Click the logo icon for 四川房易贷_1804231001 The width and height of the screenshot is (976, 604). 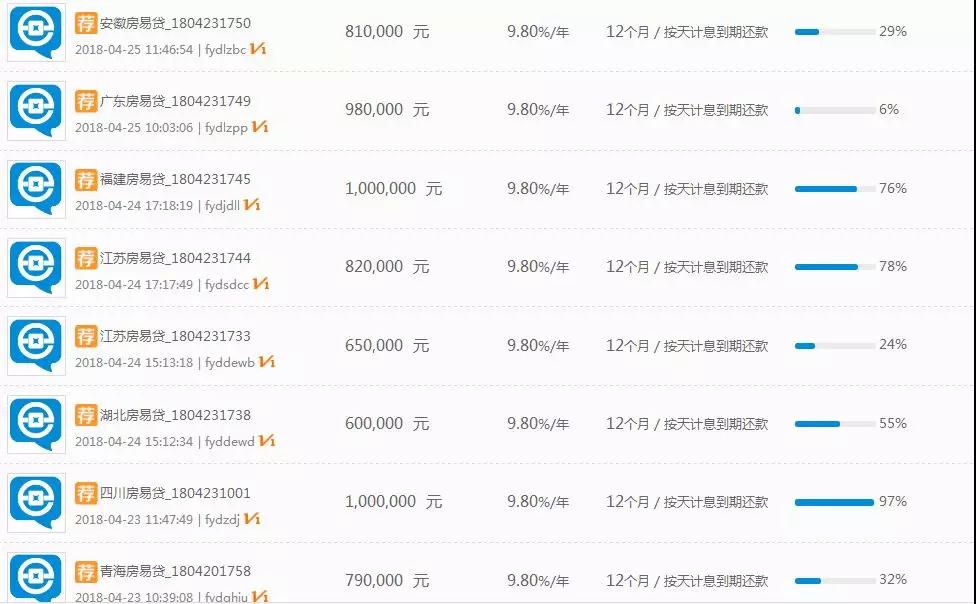36,503
